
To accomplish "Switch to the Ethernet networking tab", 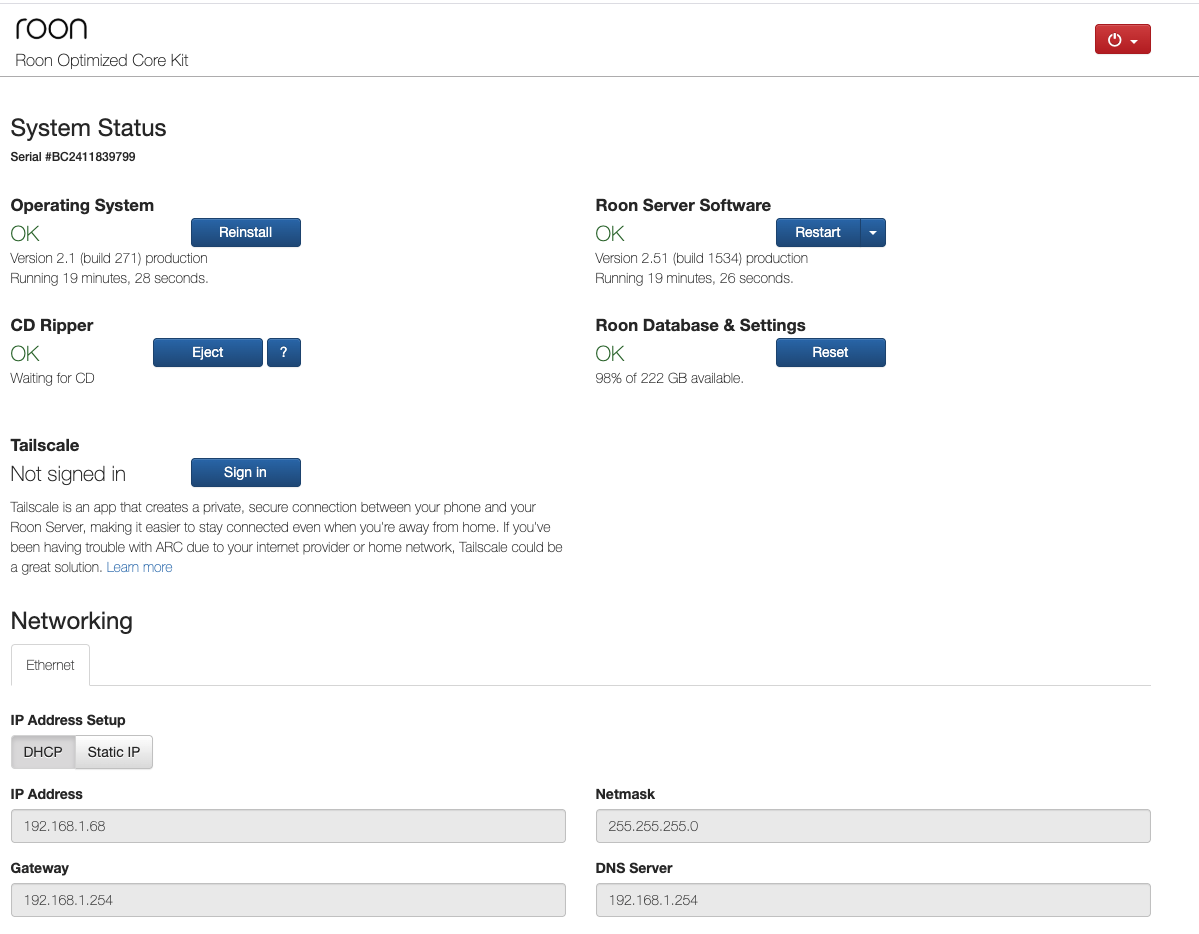I will click(x=50, y=664).
